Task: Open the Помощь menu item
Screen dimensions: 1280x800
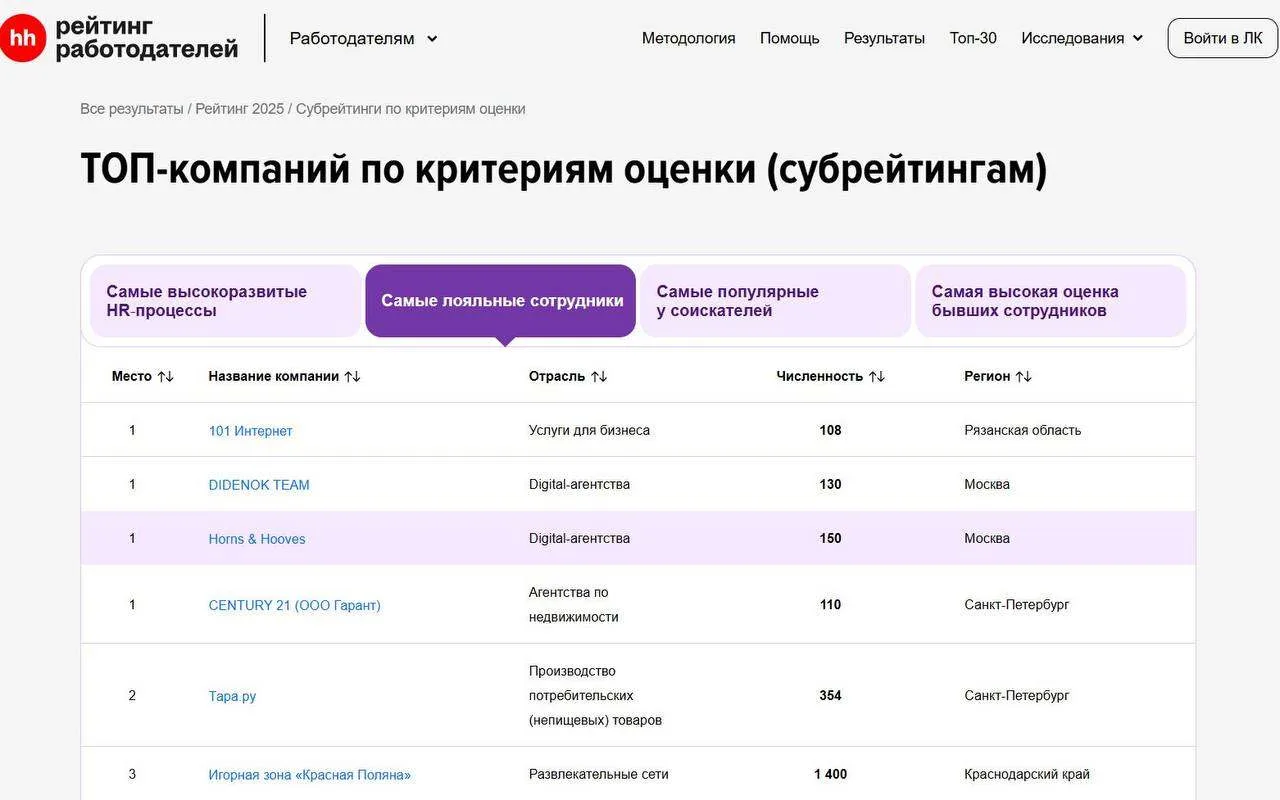Action: pos(789,38)
